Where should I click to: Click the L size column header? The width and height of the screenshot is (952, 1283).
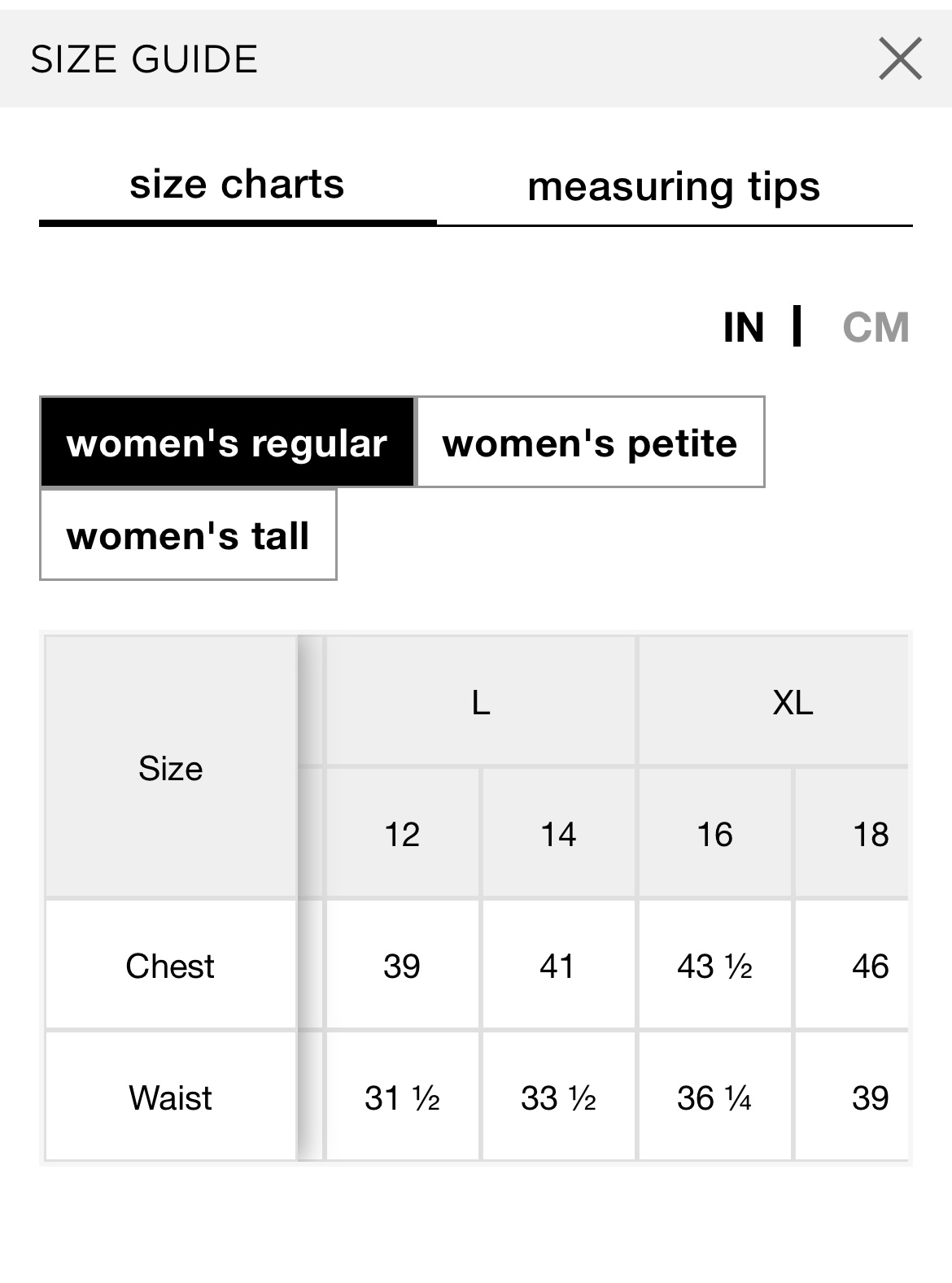pyautogui.click(x=481, y=701)
